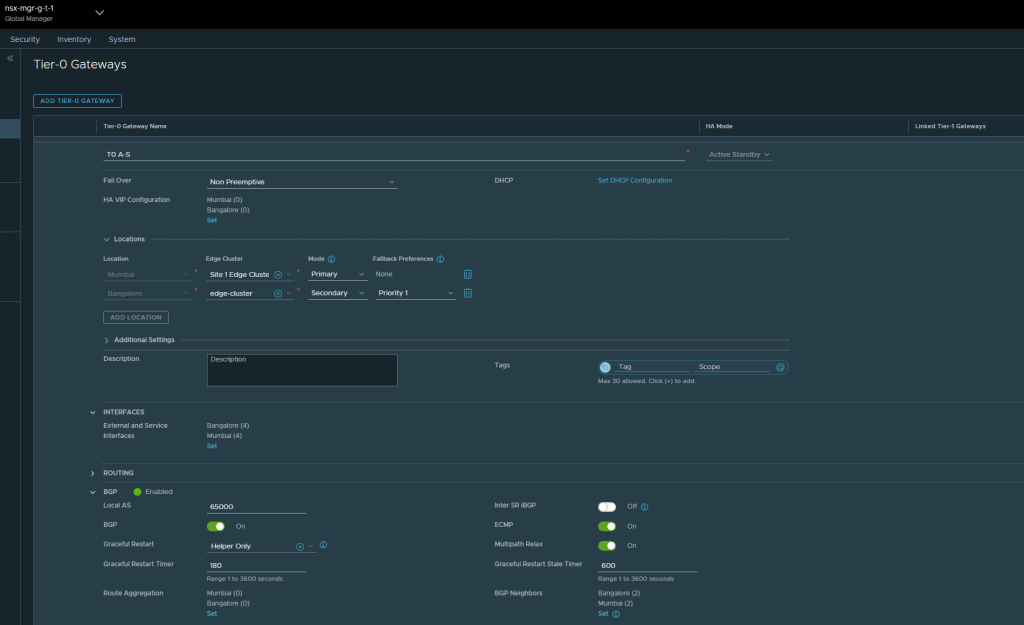
Task: Click Set DHCP Configuration link
Action: coord(635,181)
